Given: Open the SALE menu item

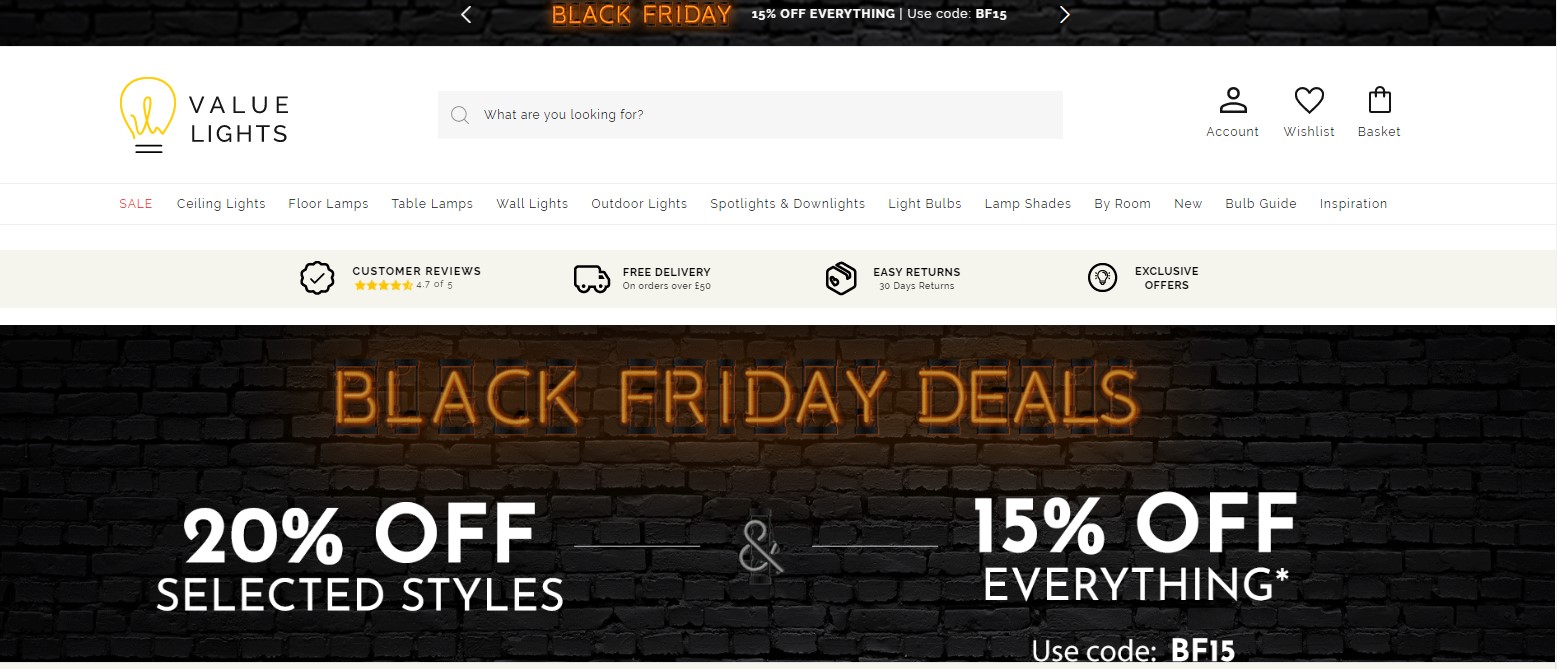Looking at the screenshot, I should 136,204.
